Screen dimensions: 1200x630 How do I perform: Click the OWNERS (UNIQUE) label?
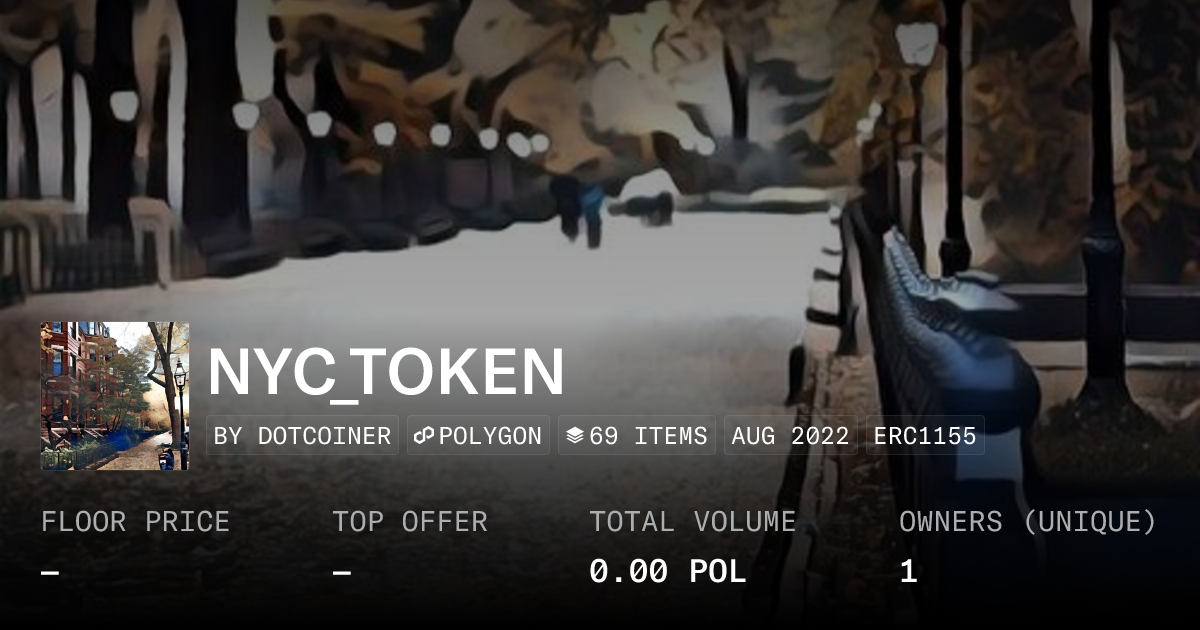click(1028, 522)
